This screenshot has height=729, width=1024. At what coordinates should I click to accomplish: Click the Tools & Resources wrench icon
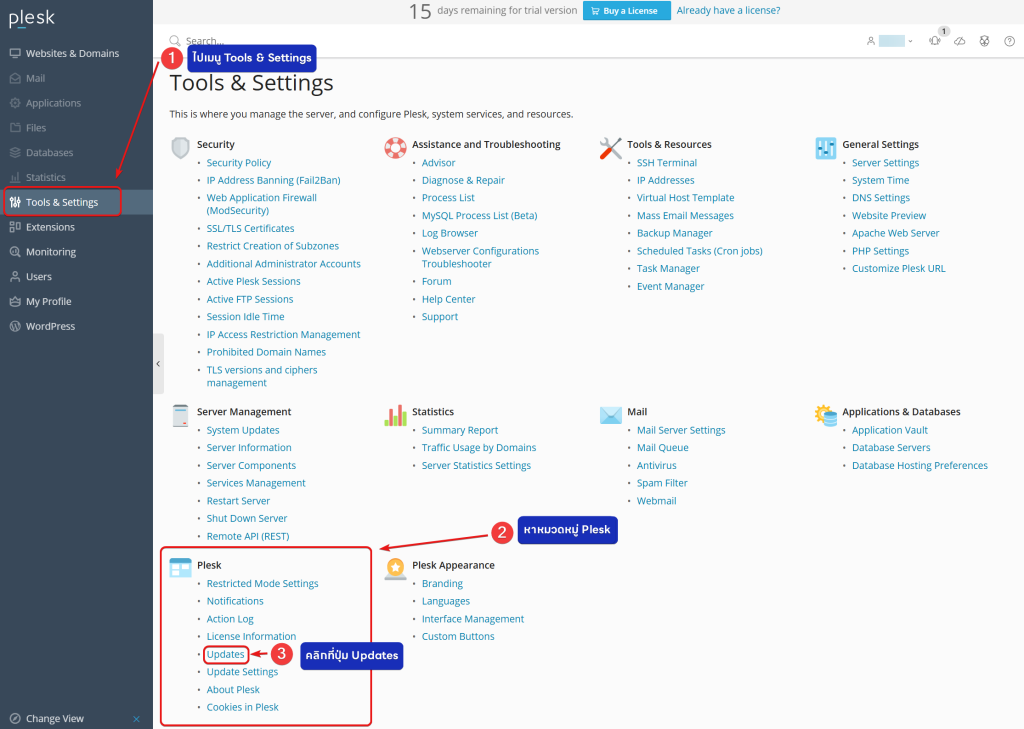coord(610,148)
